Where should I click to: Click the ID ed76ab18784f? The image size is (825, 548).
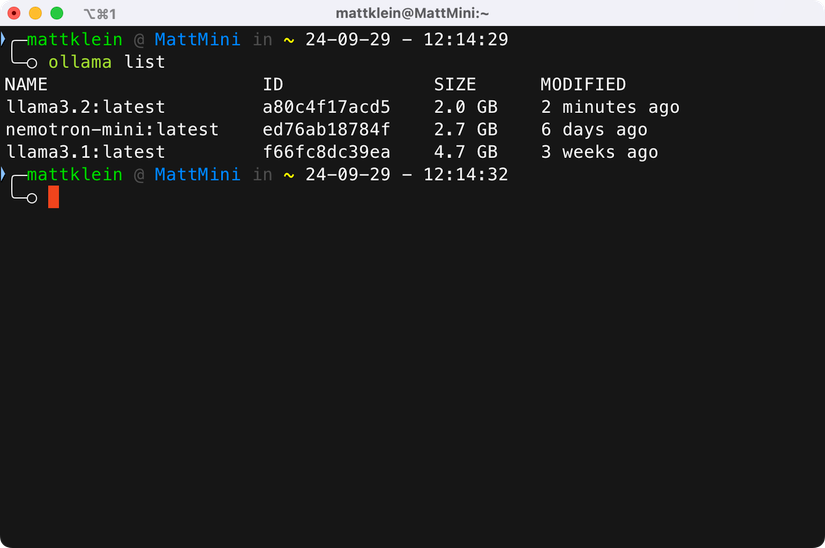coord(326,129)
